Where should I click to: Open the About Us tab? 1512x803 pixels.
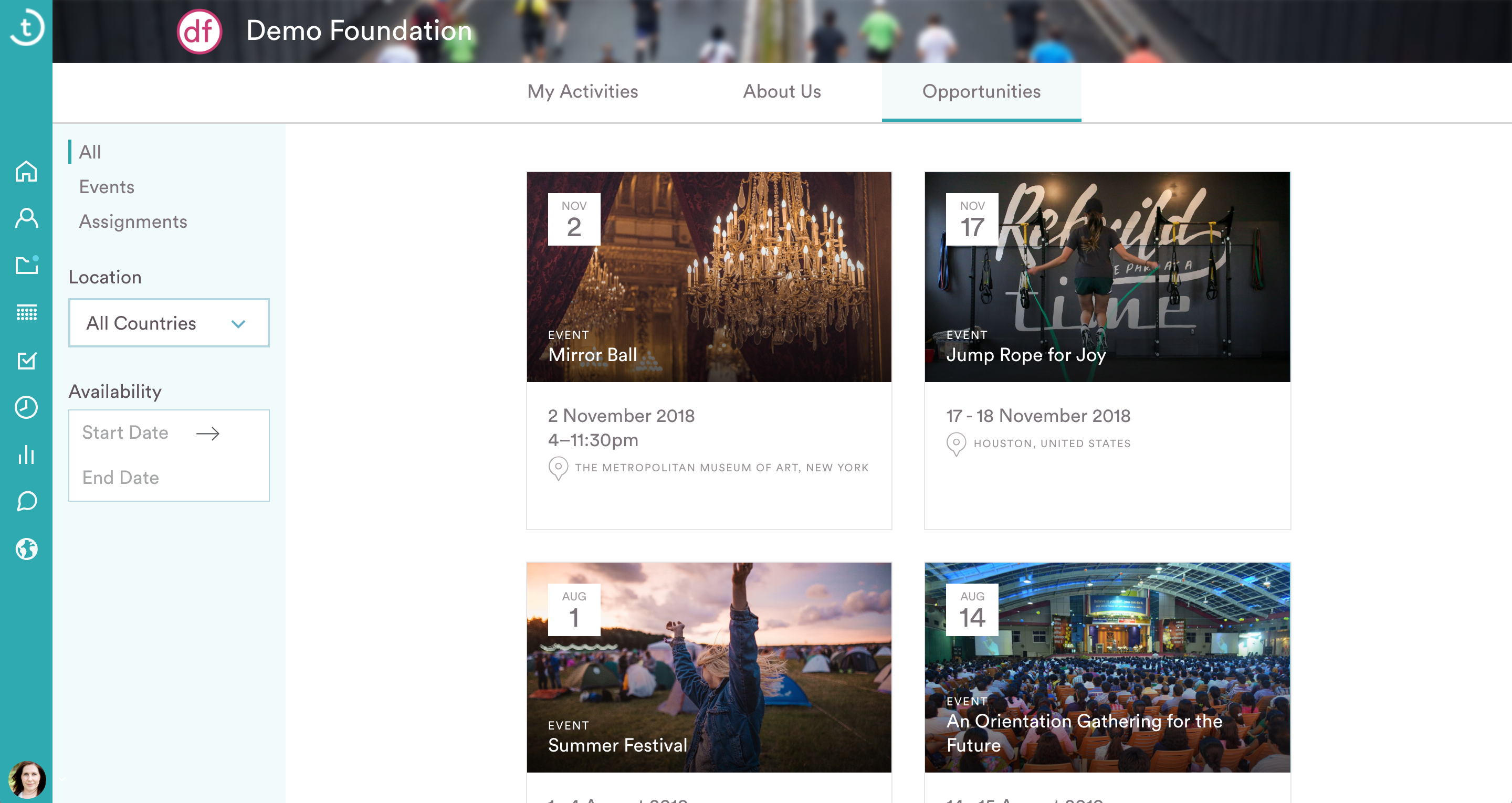pyautogui.click(x=783, y=91)
